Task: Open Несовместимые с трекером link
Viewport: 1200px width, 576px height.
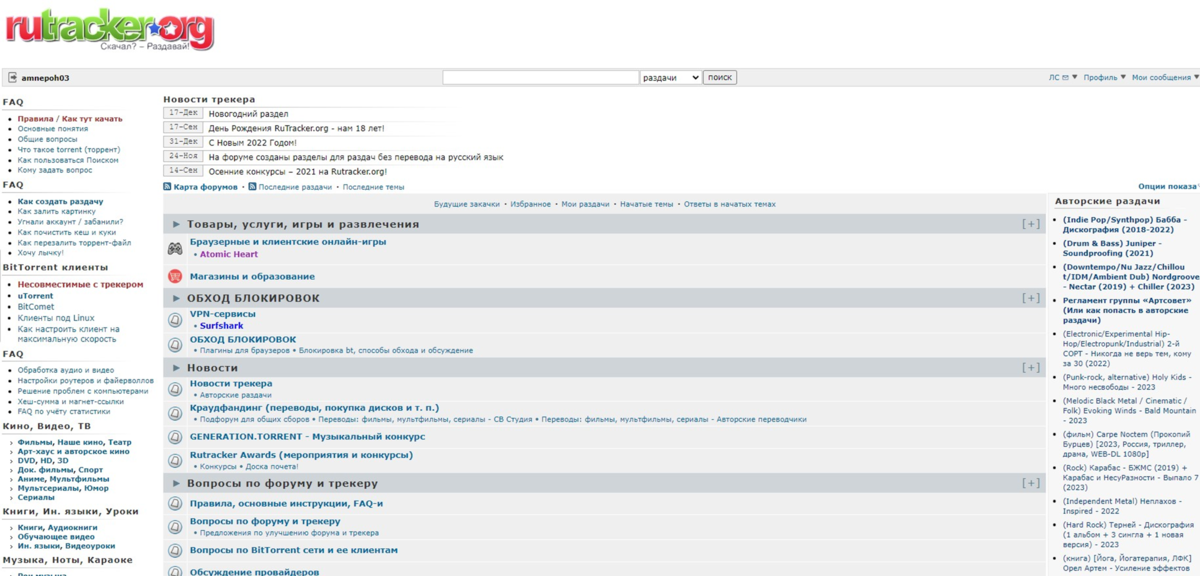Action: click(x=80, y=284)
